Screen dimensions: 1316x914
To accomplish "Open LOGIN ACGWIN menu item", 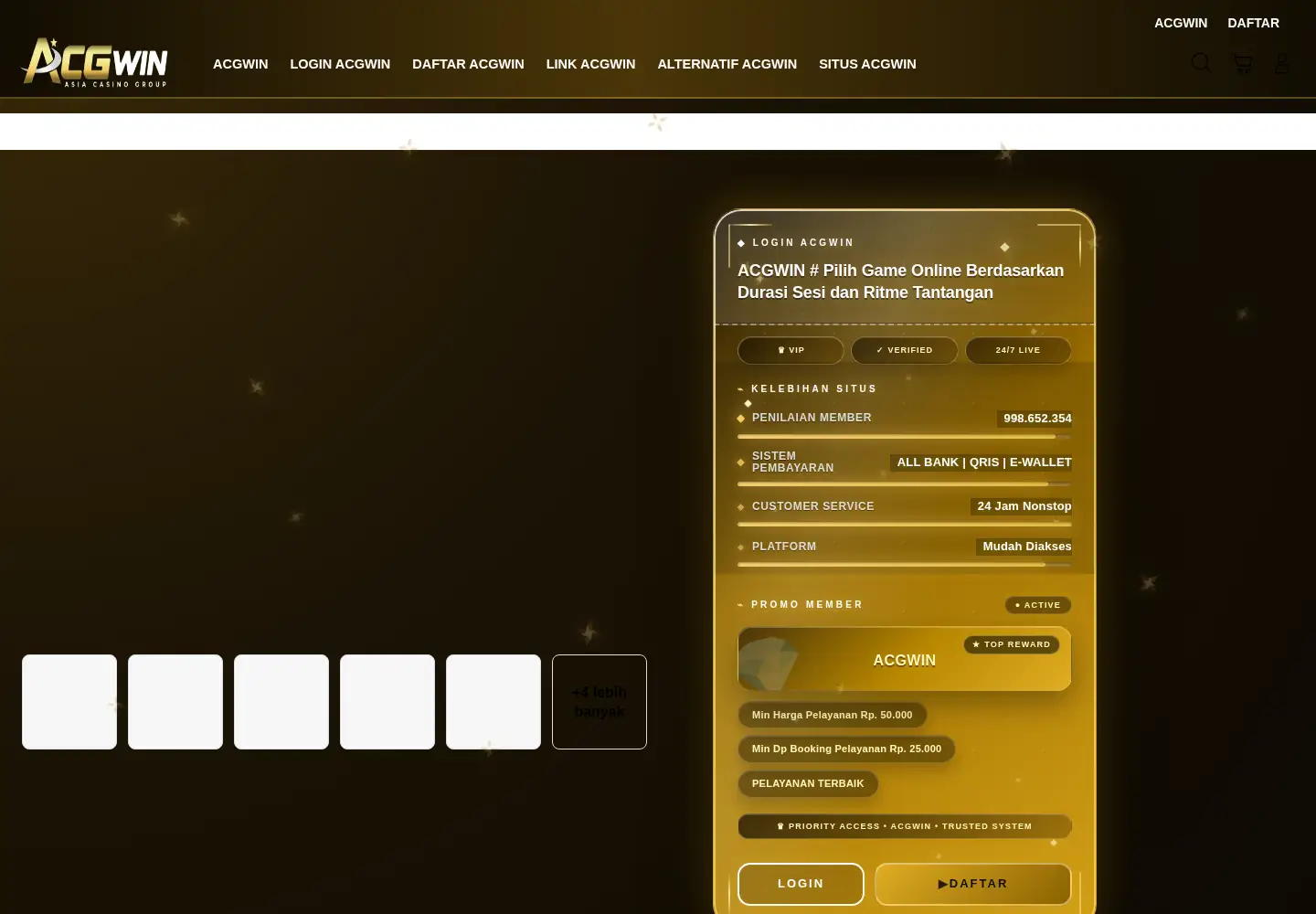I will [340, 64].
